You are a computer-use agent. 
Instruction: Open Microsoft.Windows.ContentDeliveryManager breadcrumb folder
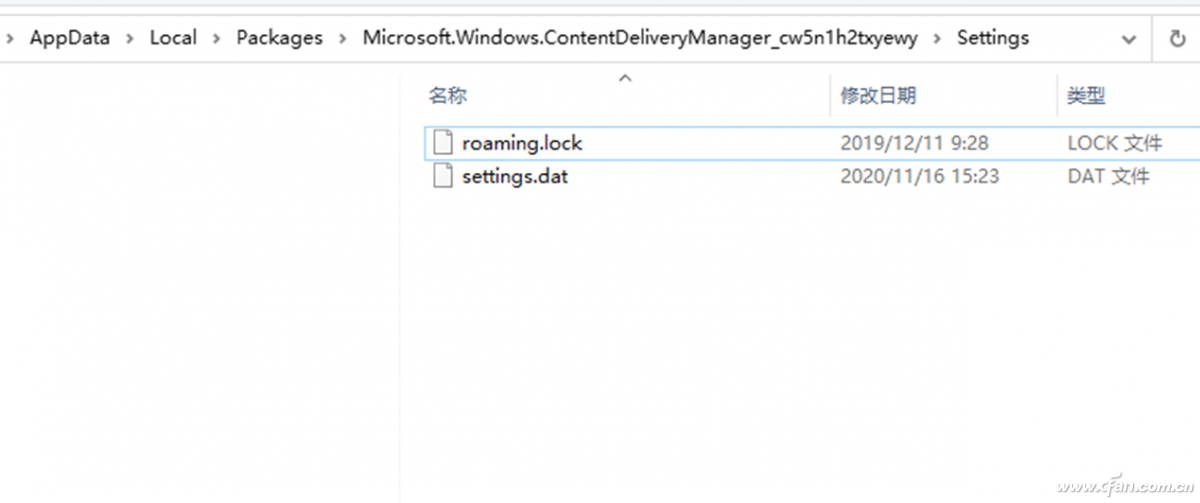(x=640, y=38)
